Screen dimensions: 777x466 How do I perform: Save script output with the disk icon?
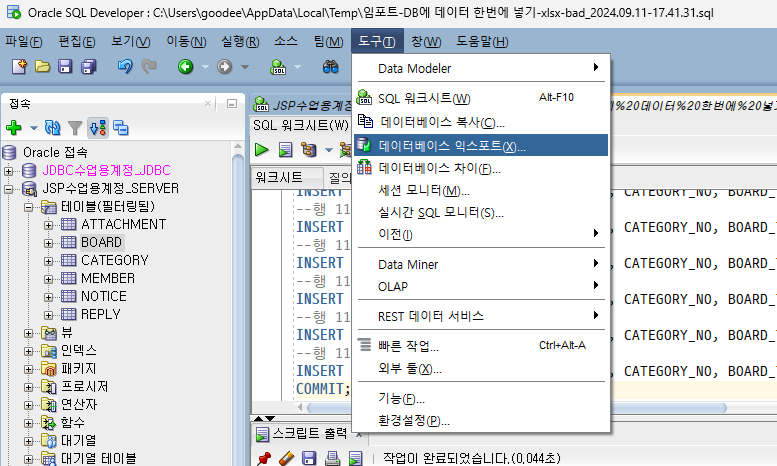tap(309, 459)
